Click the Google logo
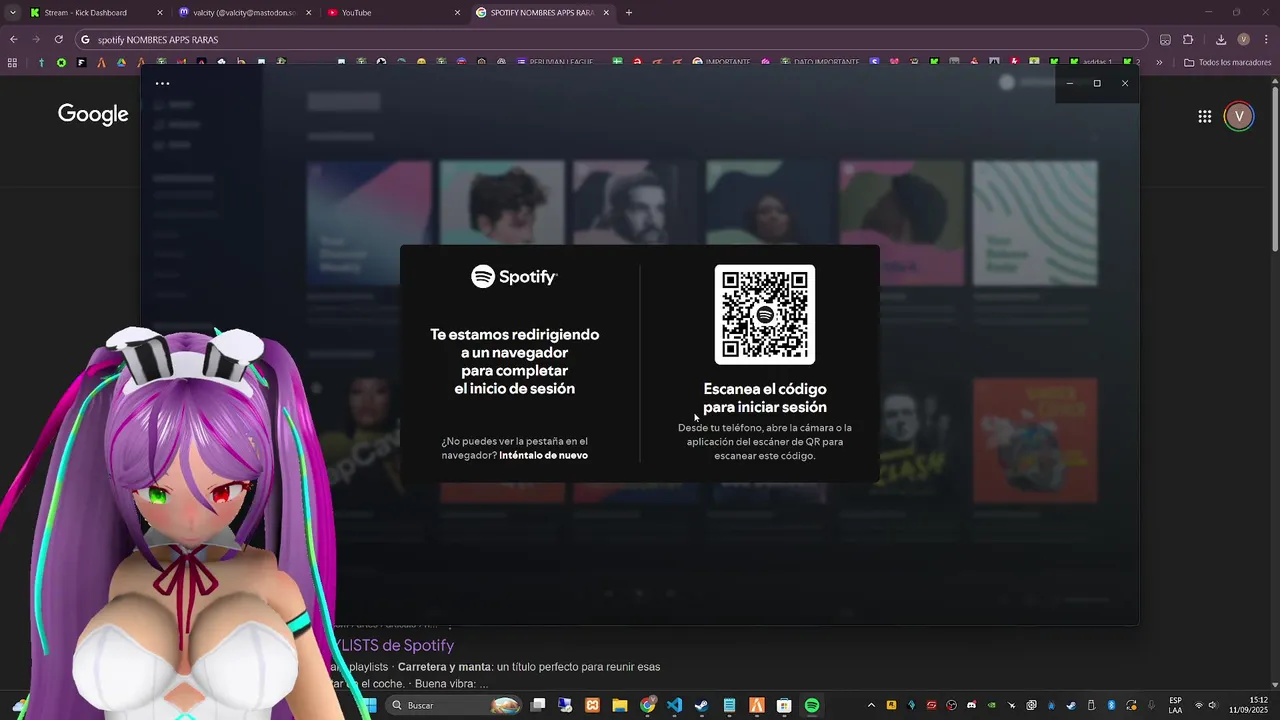Screen dimensions: 1280x720 [x=93, y=114]
